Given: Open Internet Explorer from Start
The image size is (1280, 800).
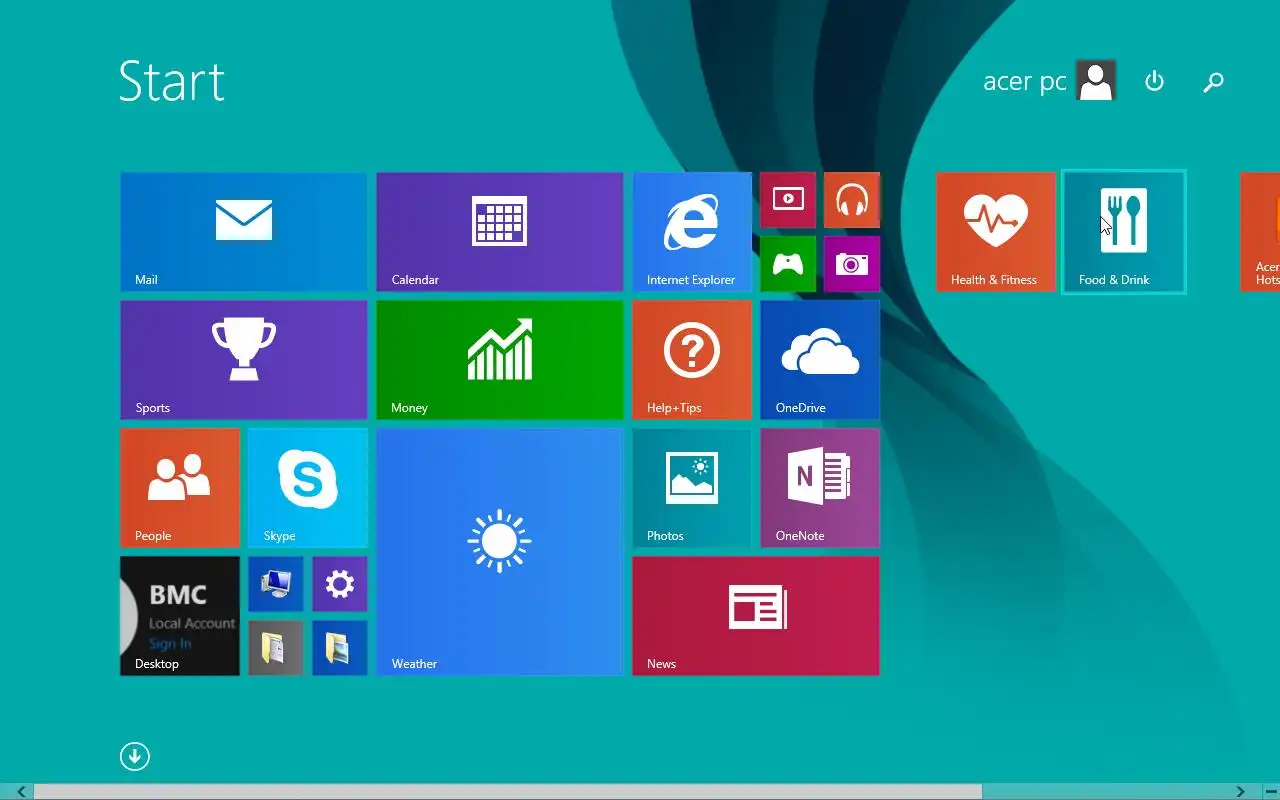Looking at the screenshot, I should pos(692,232).
